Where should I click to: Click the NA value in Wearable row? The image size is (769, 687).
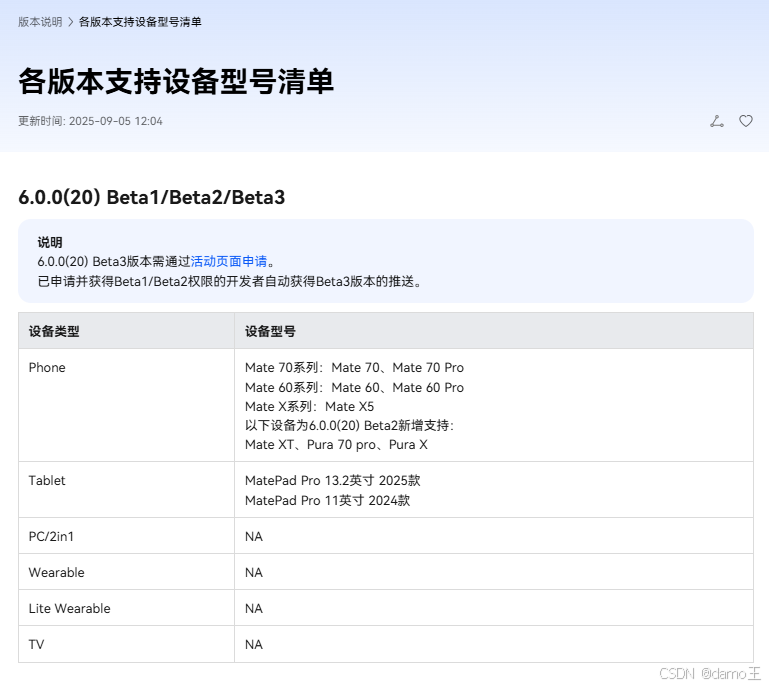(254, 572)
